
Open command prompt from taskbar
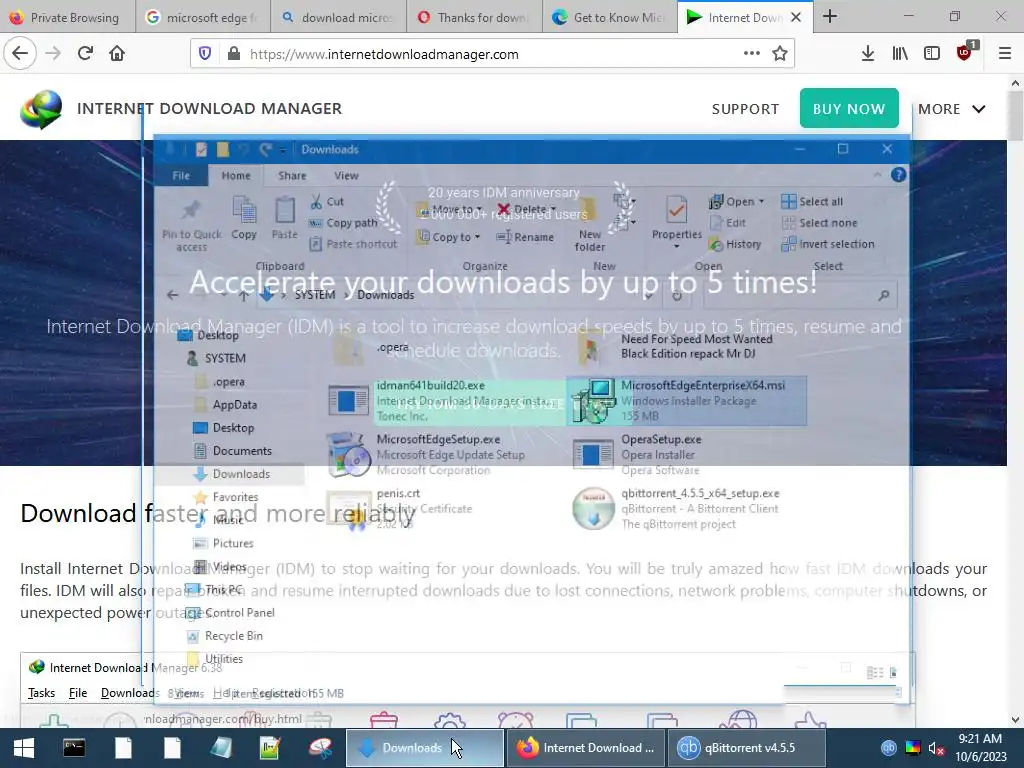click(x=74, y=748)
